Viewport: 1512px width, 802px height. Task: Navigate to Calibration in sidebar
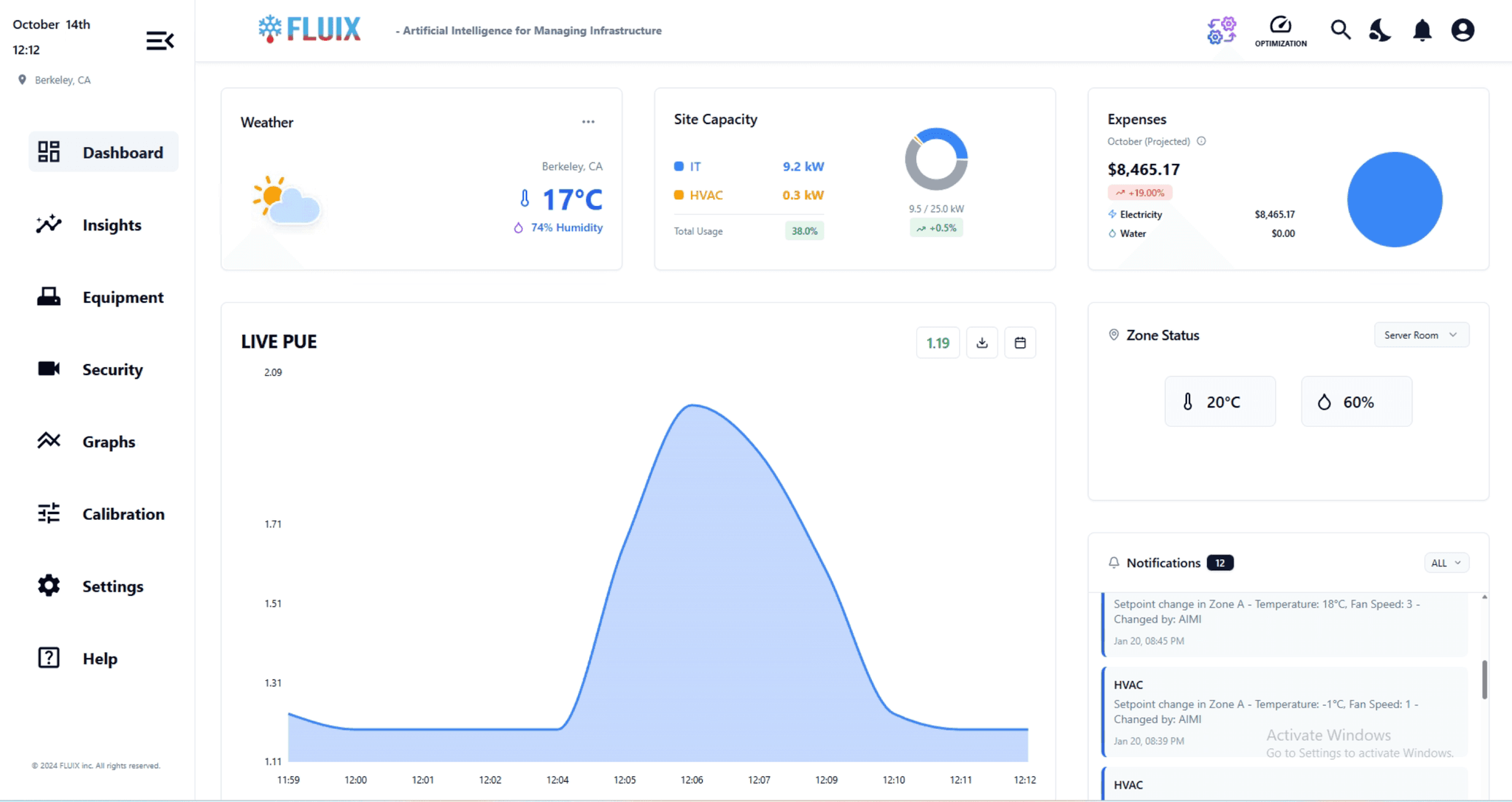[x=123, y=514]
